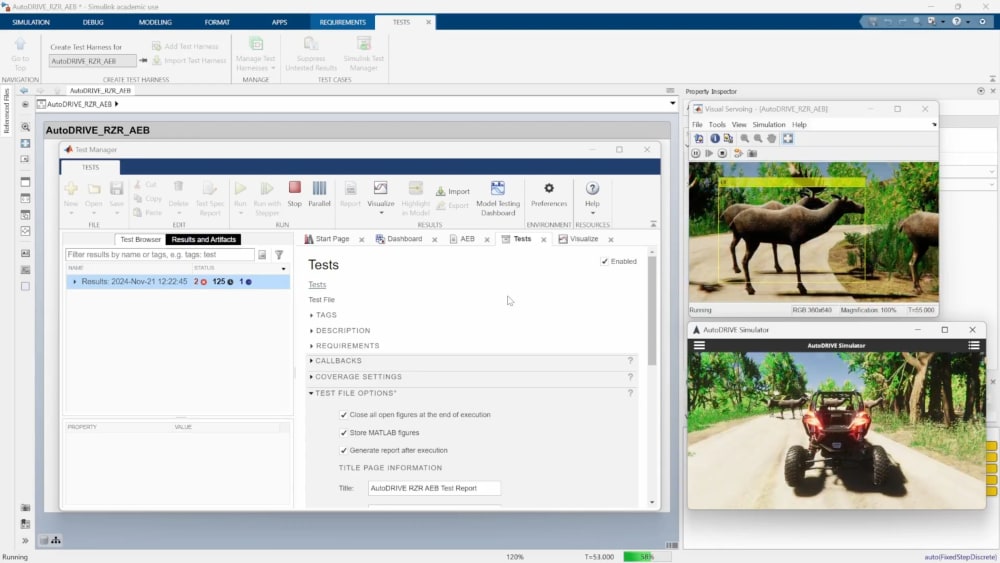Click the pause button in Visual Servoing window

coord(696,154)
